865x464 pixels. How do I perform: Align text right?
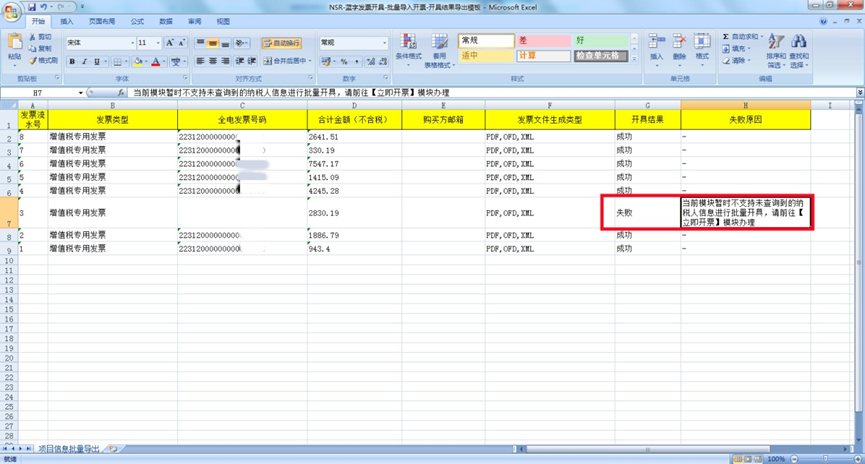pos(225,61)
